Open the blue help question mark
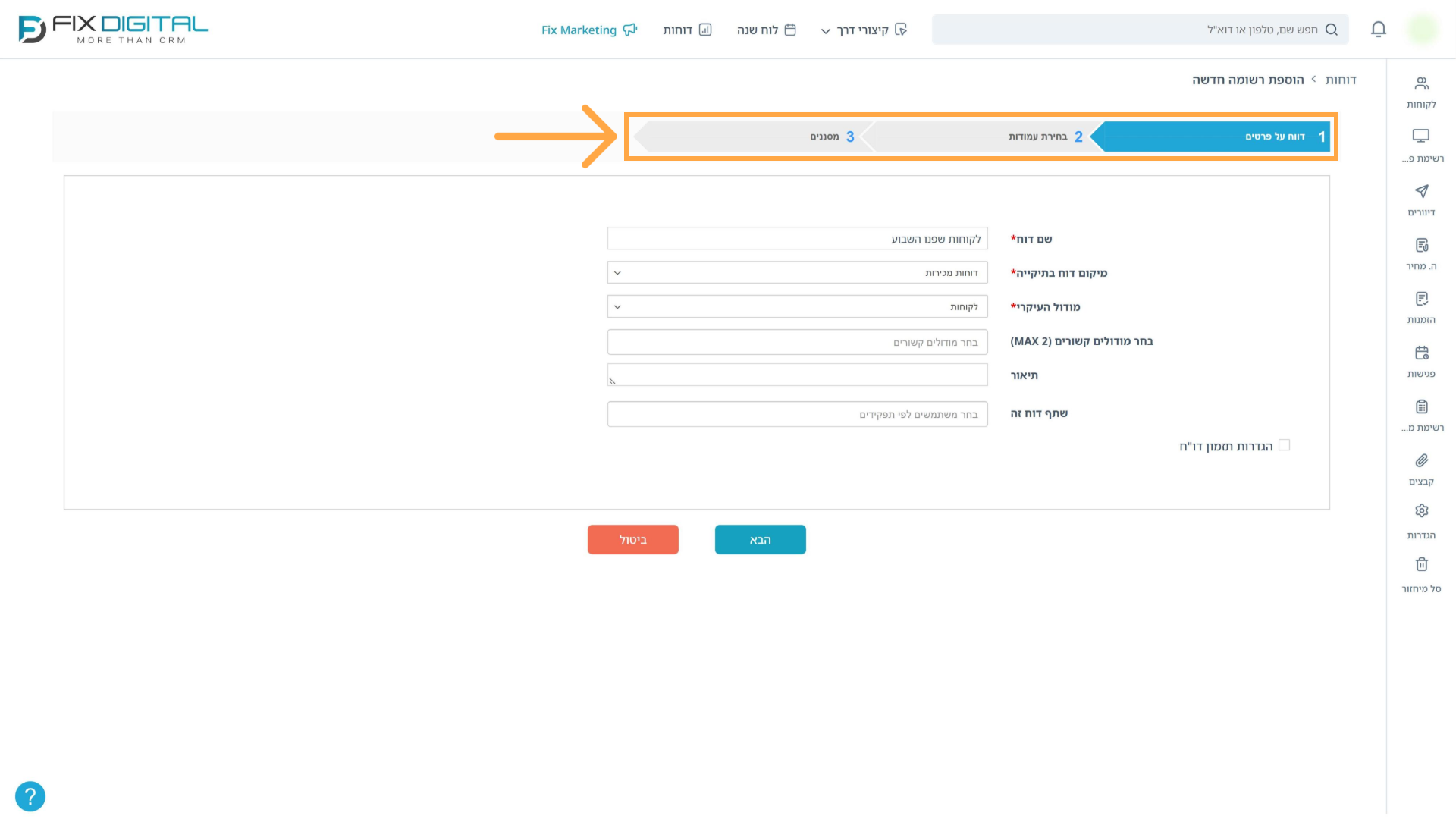Image resolution: width=1456 pixels, height=819 pixels. click(30, 796)
